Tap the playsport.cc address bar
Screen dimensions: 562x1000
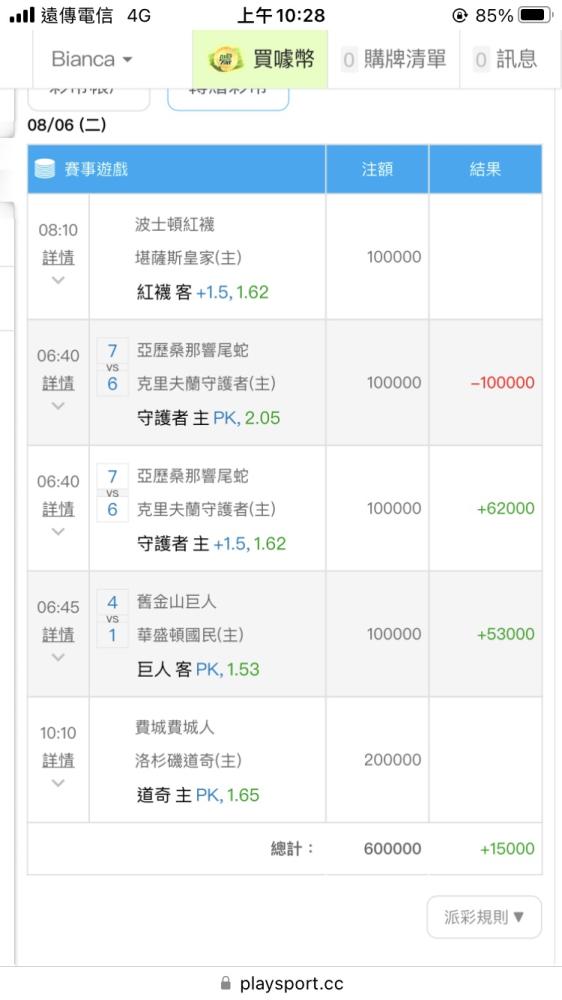[x=281, y=983]
